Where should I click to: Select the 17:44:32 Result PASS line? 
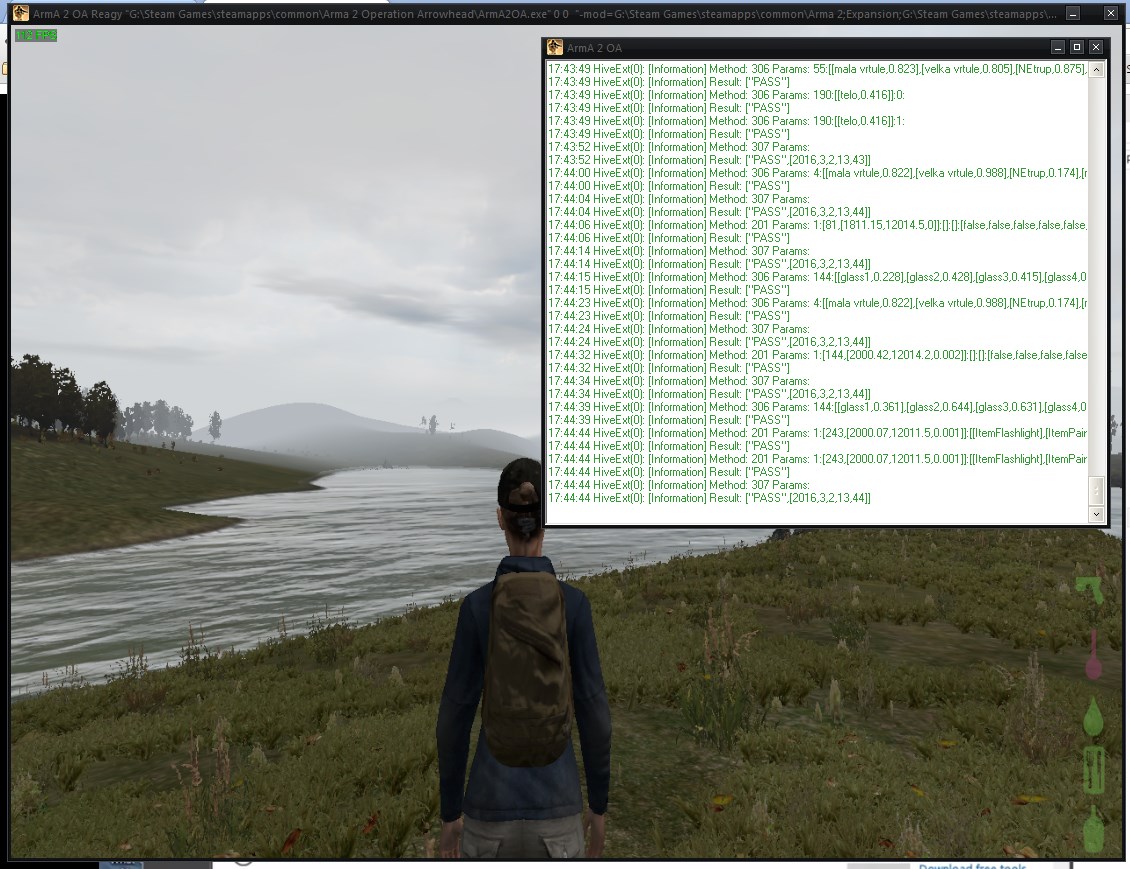[669, 367]
